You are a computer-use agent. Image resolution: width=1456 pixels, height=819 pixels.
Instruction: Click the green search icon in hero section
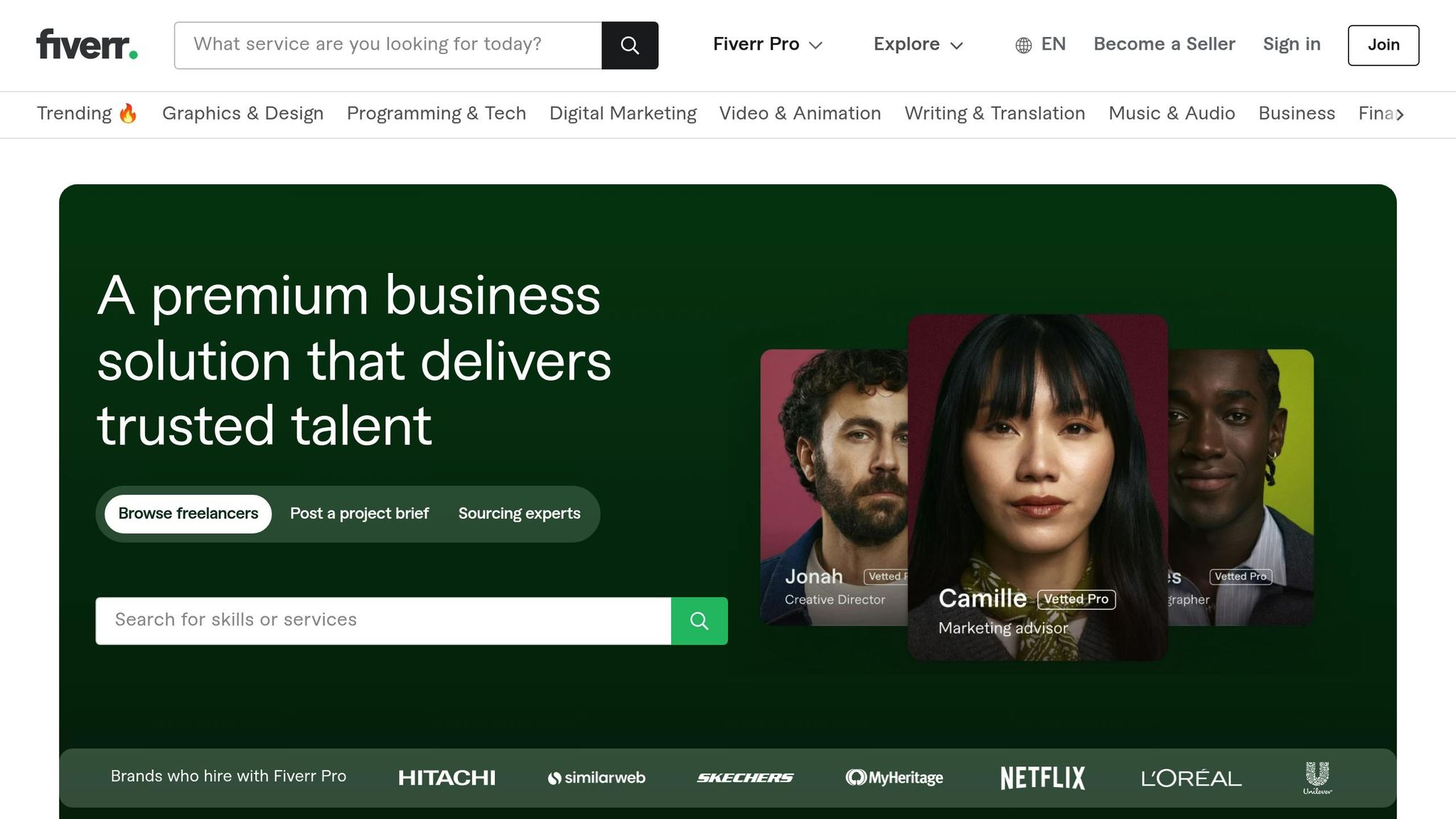point(699,621)
